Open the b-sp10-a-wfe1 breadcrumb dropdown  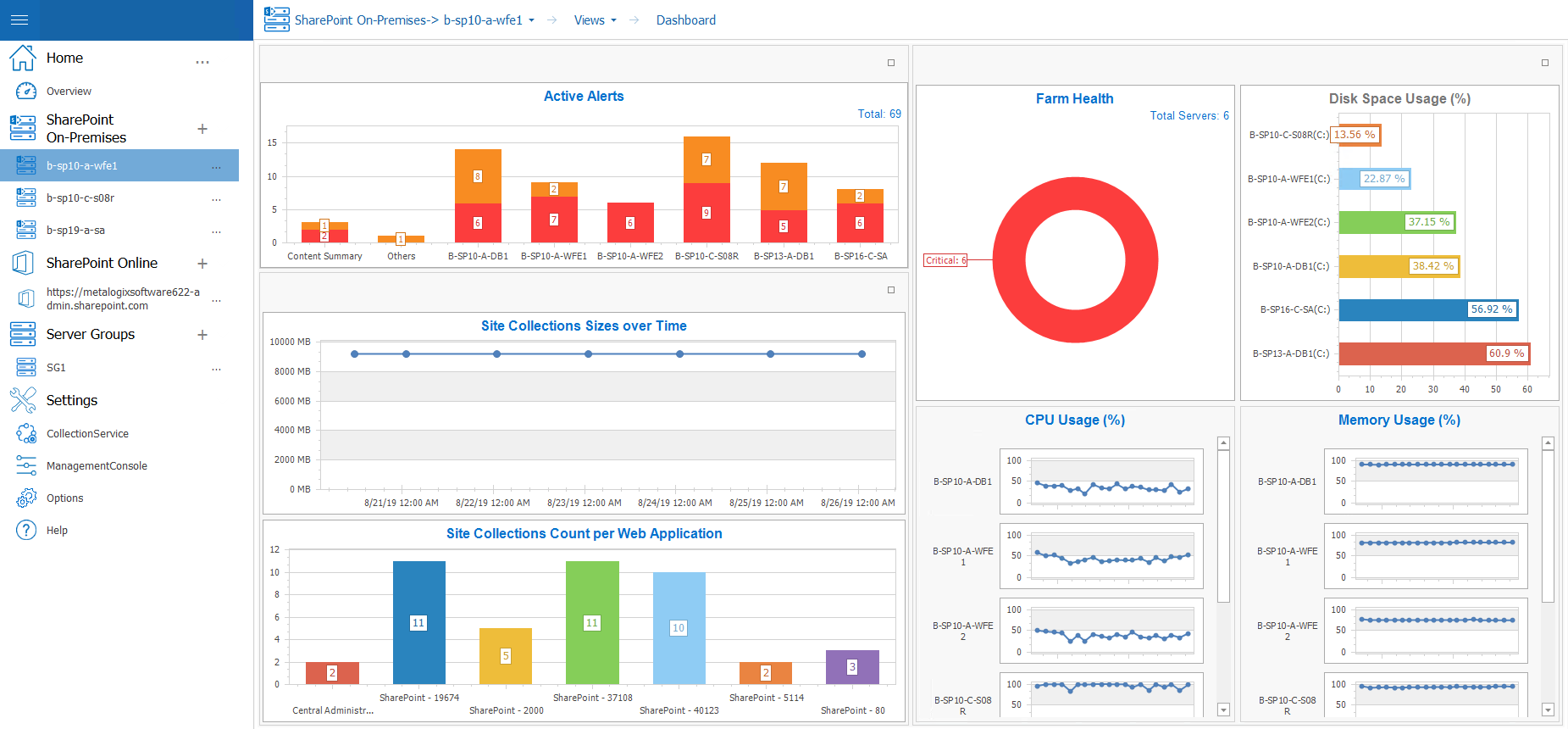click(x=531, y=20)
